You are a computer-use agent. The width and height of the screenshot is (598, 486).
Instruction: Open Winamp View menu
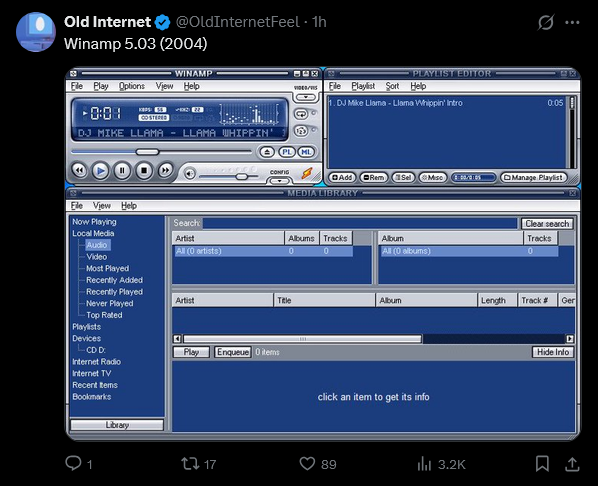[x=164, y=86]
